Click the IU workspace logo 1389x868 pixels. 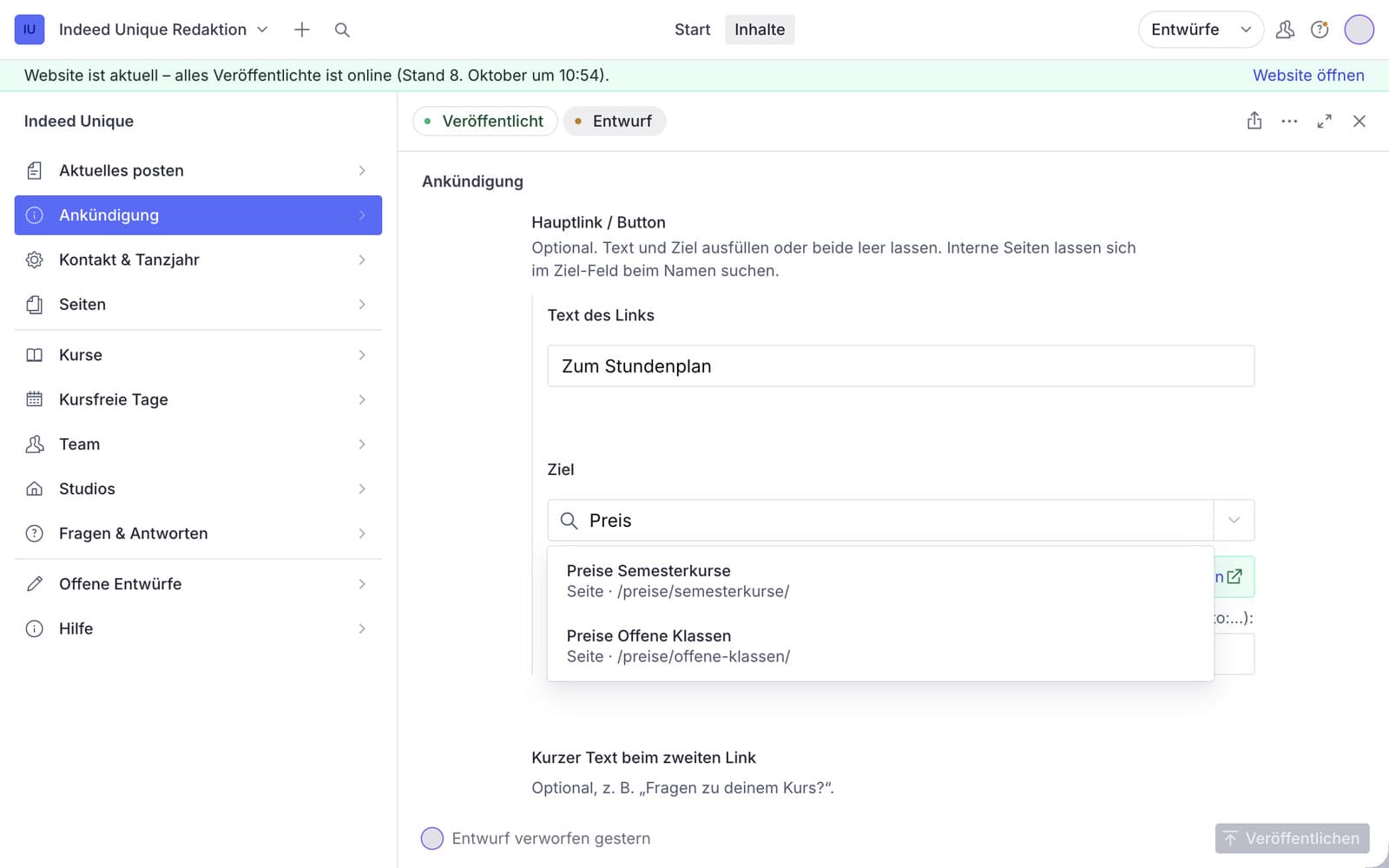[30, 30]
